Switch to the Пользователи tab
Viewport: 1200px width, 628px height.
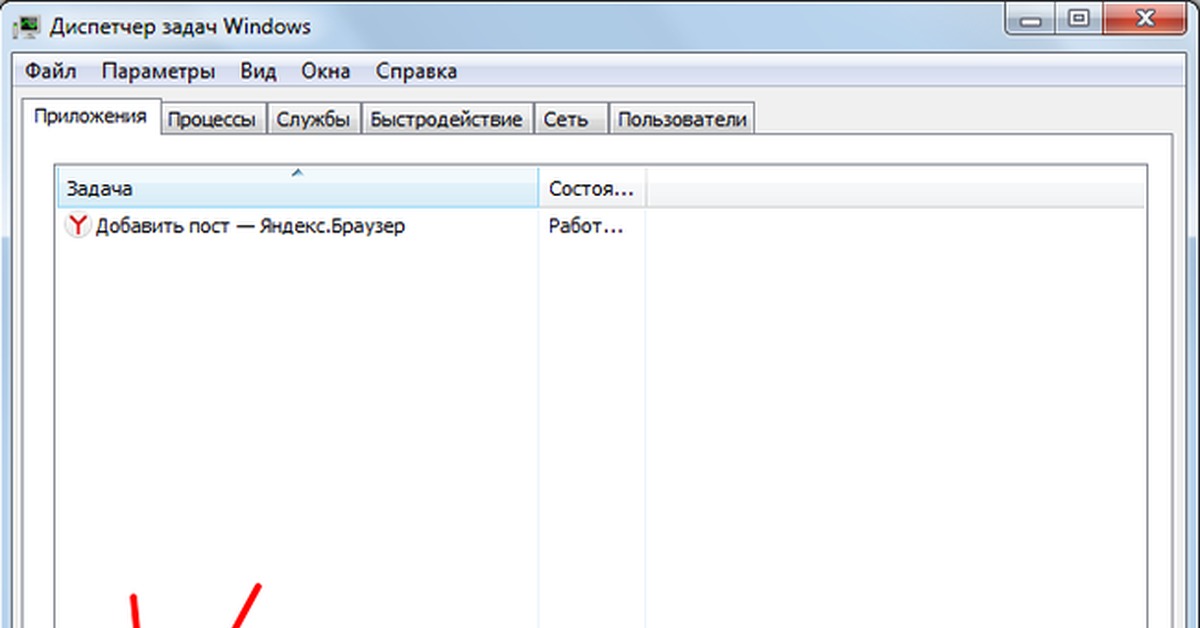pos(682,120)
